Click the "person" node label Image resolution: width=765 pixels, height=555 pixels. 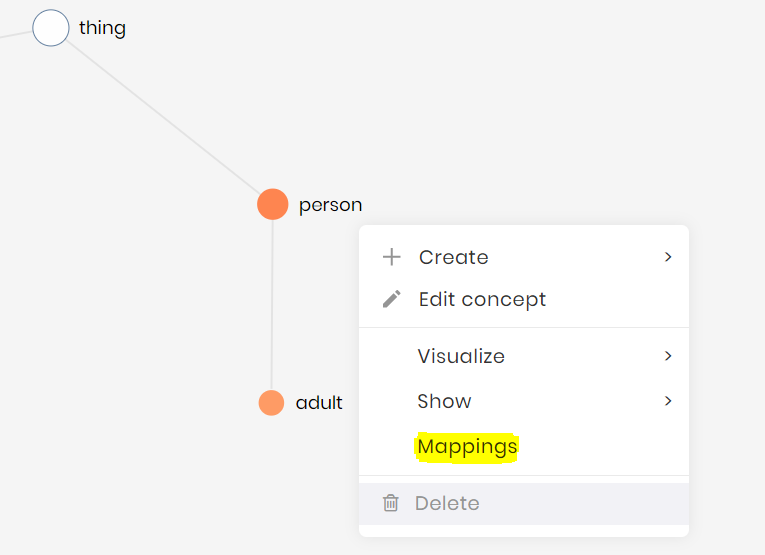330,205
